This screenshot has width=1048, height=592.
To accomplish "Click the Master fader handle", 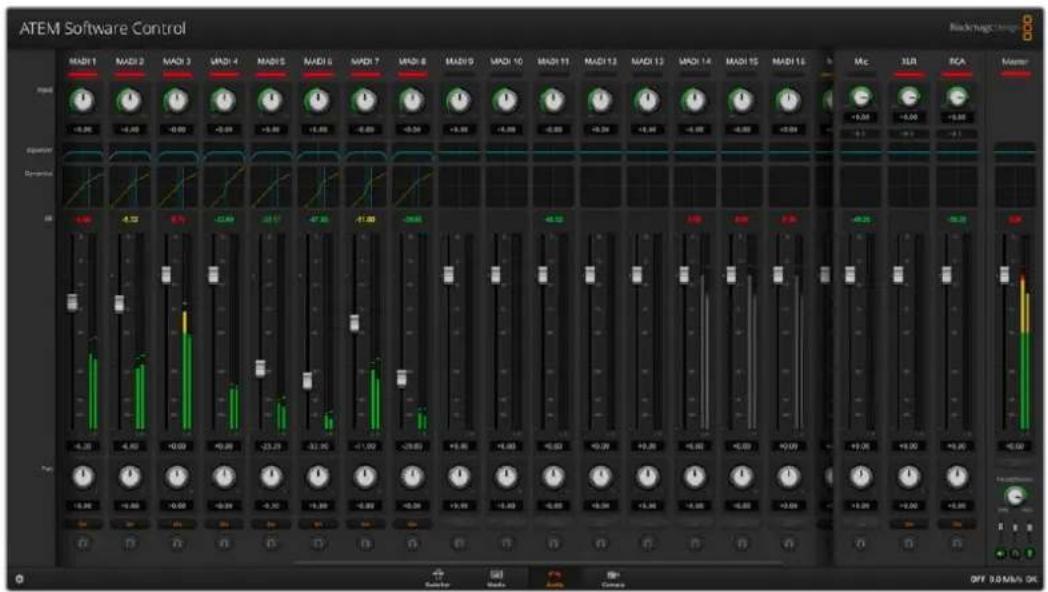I will point(1004,275).
